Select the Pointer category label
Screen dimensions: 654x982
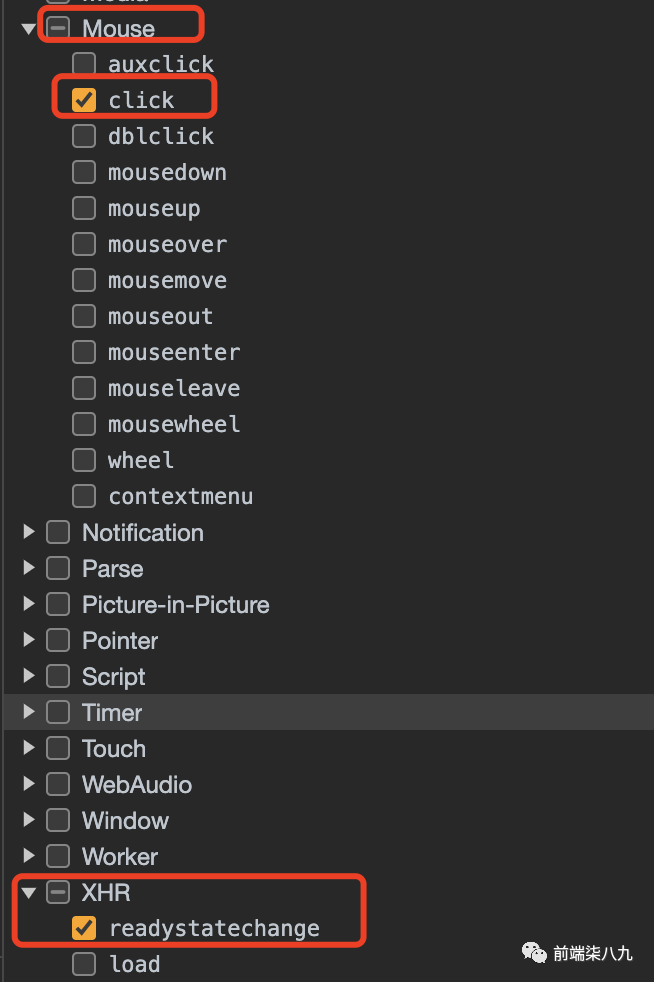120,640
